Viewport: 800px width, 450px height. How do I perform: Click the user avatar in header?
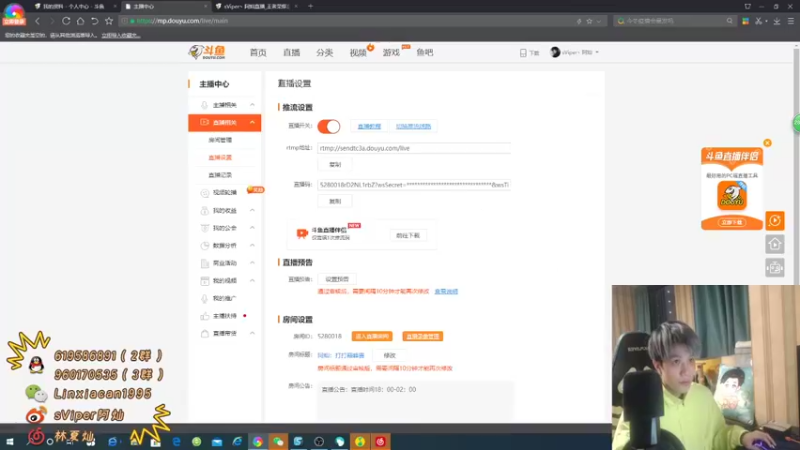(555, 52)
